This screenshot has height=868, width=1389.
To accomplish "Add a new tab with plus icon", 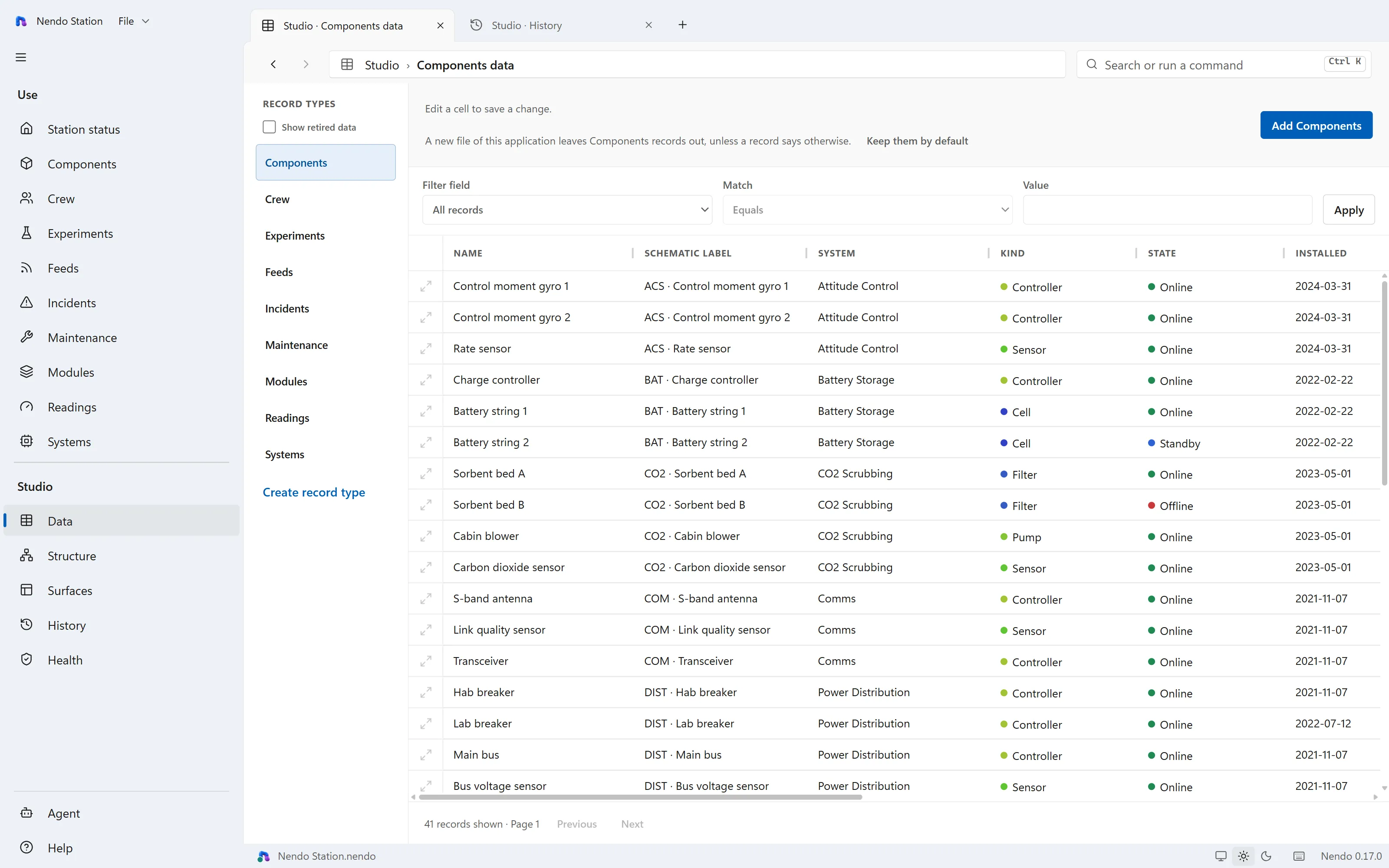I will point(682,25).
